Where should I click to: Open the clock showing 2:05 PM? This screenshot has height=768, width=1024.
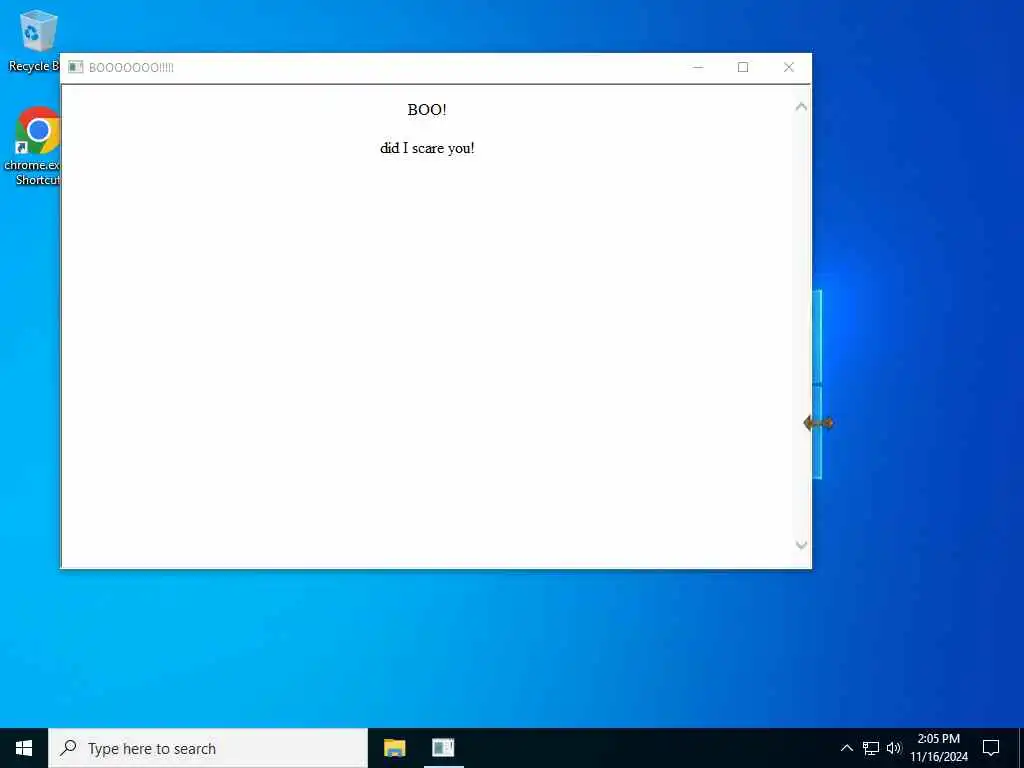[938, 748]
